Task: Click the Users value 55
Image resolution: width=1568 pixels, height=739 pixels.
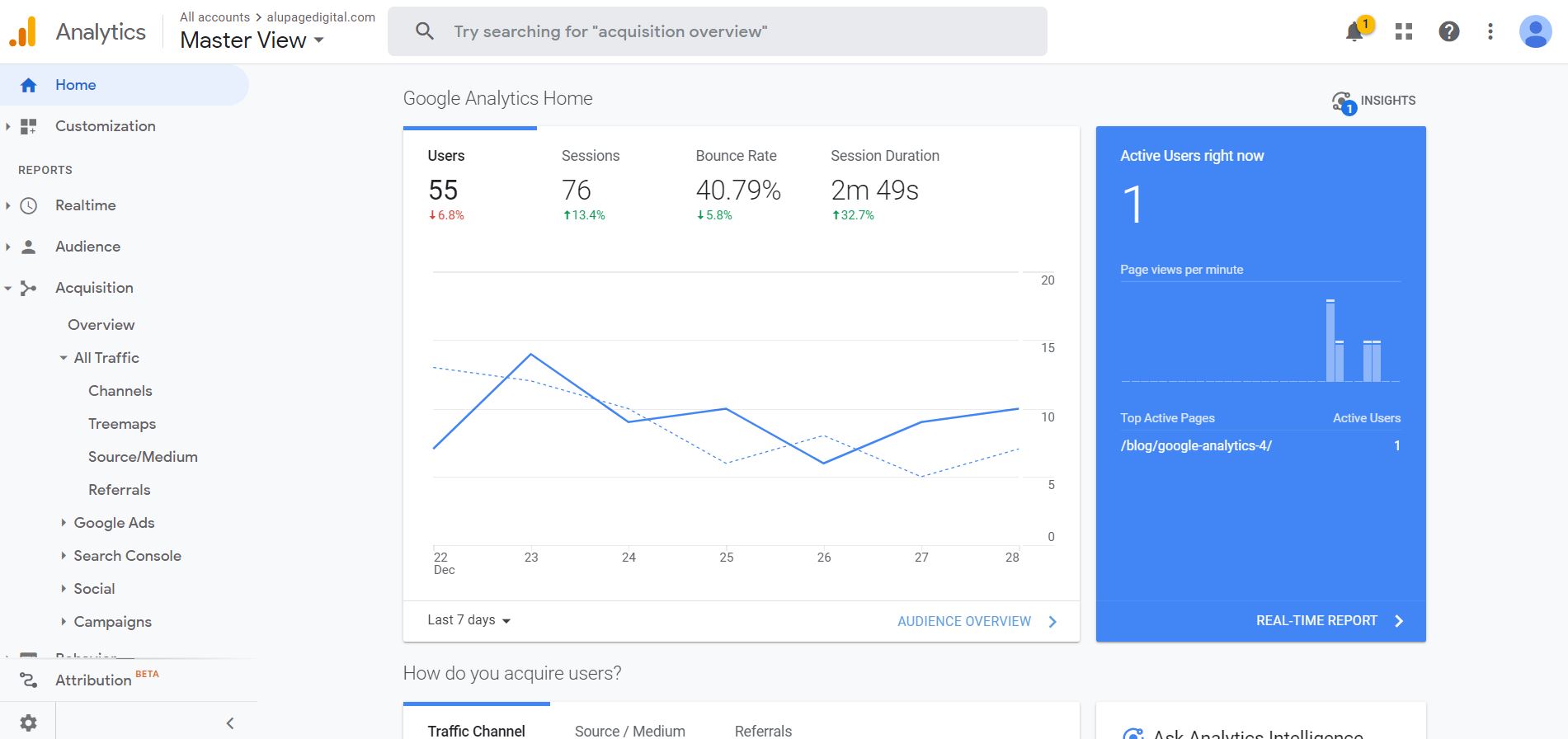Action: [443, 191]
